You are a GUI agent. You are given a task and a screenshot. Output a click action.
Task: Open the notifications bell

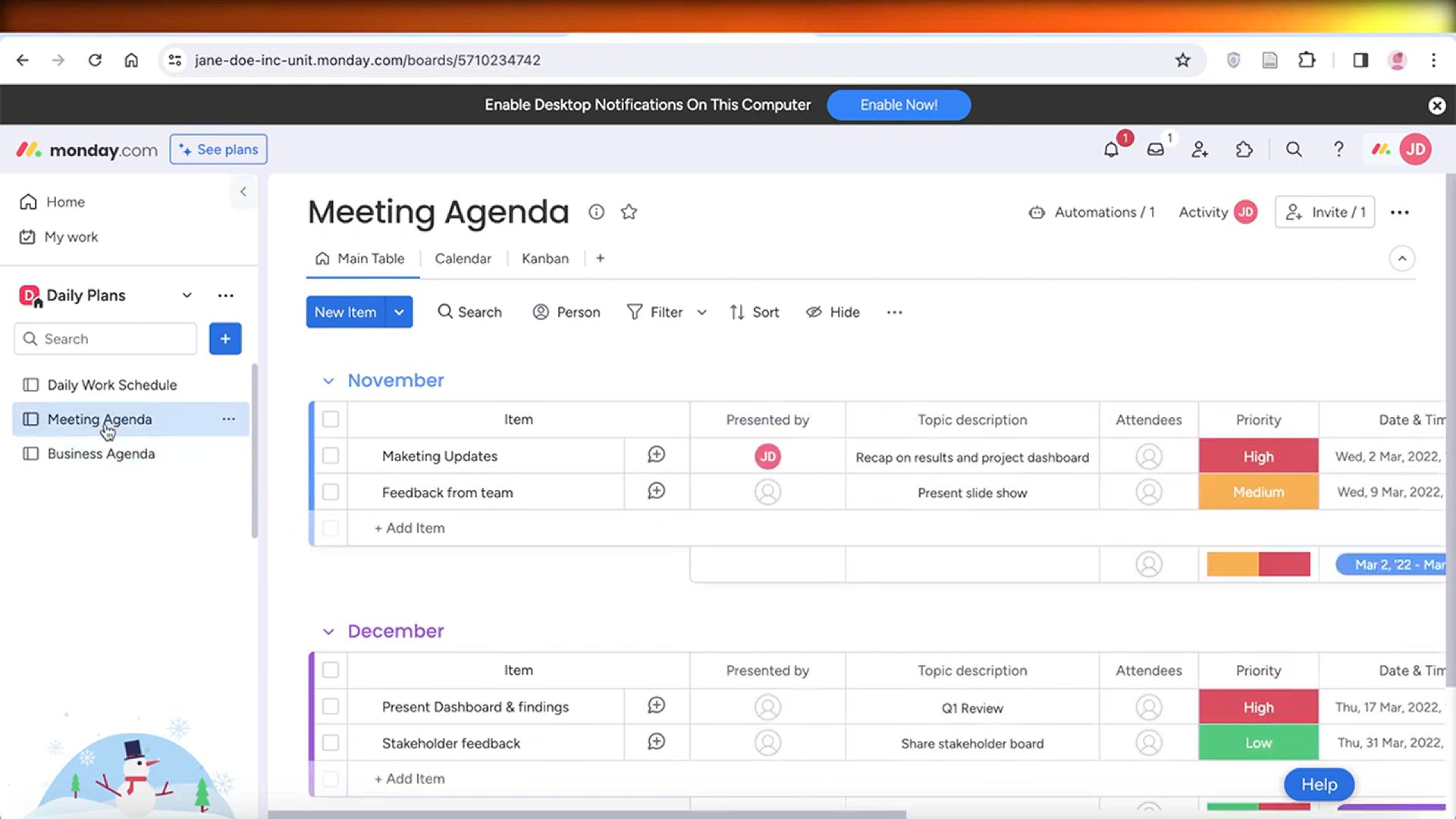(x=1111, y=149)
